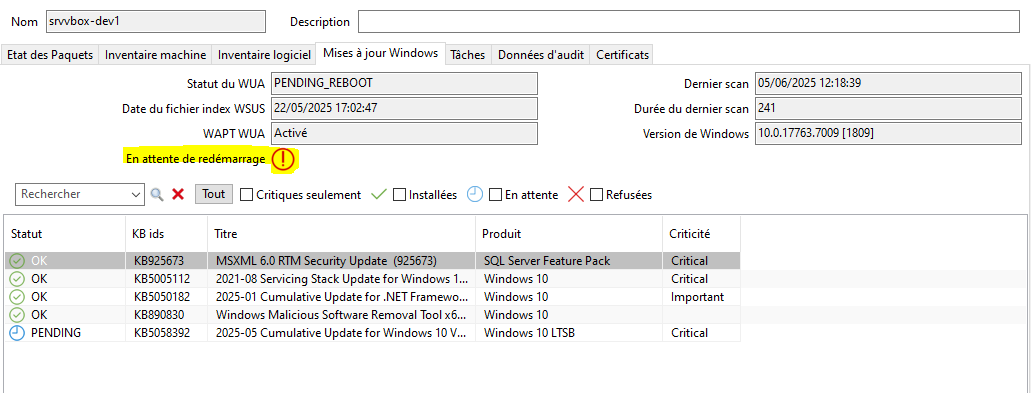Viewport: 1031px width, 393px height.
Task: Click Durée du dernier scan field 241
Action: coord(888,108)
